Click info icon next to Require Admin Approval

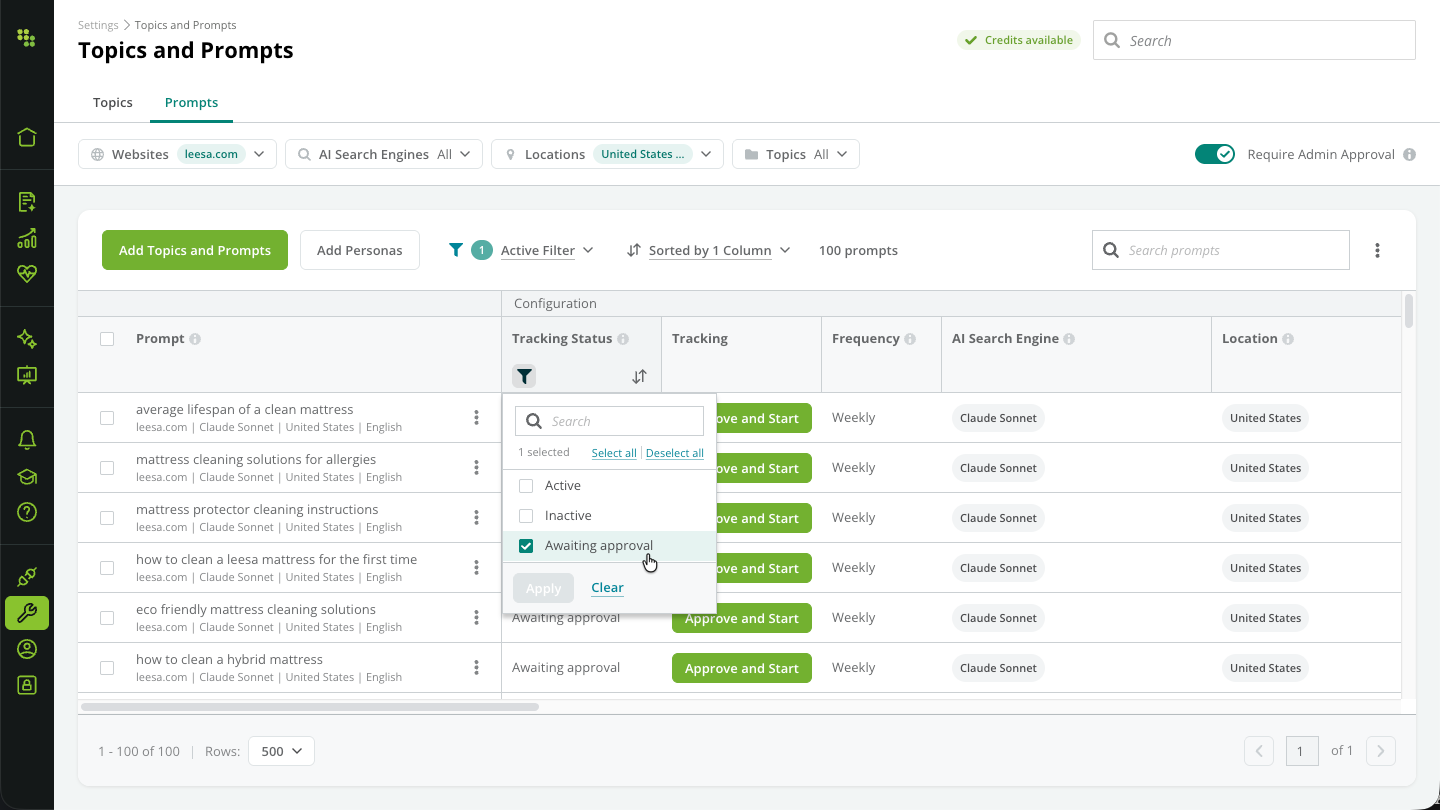1409,155
